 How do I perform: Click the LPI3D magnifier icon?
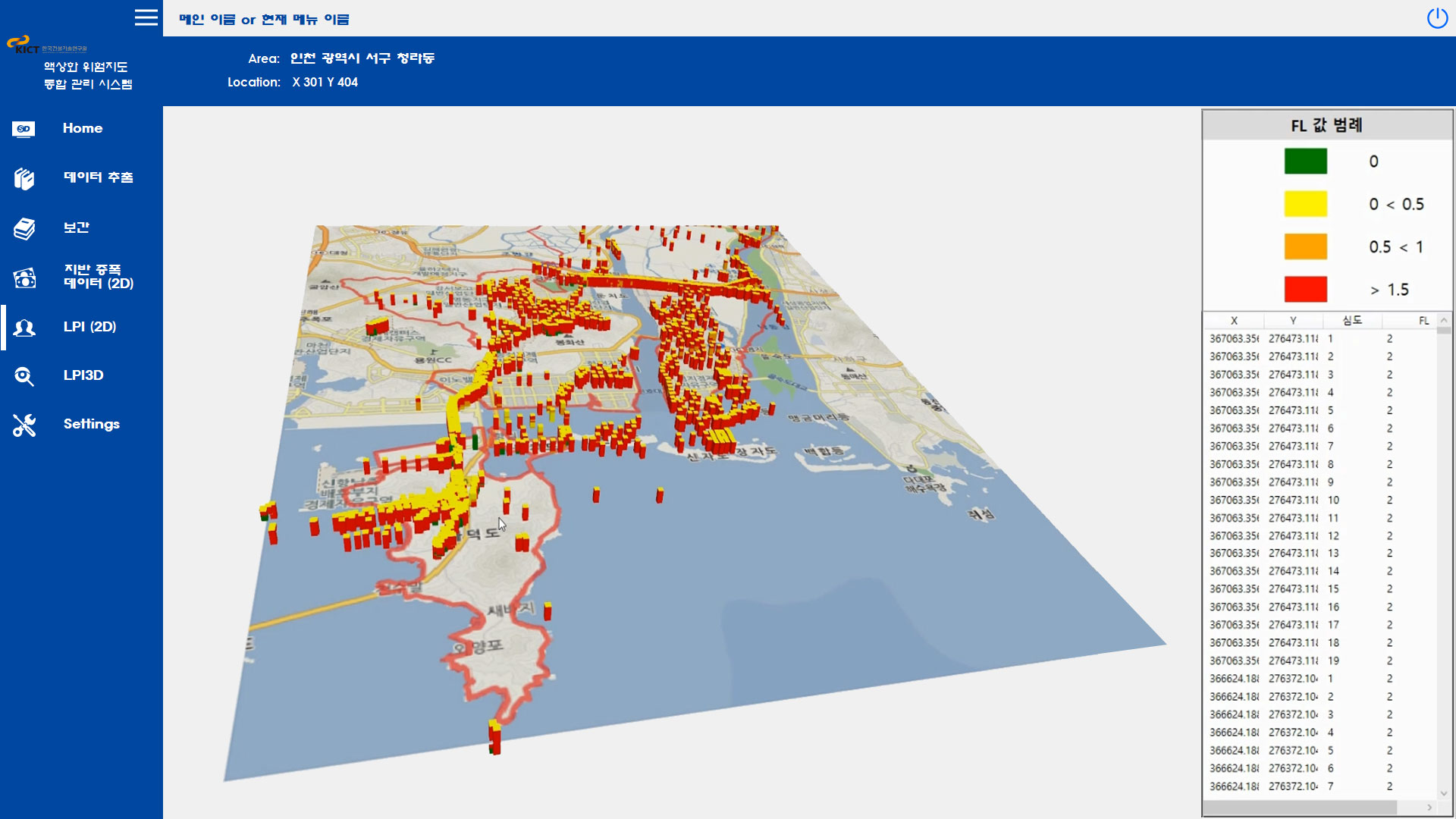(x=24, y=376)
